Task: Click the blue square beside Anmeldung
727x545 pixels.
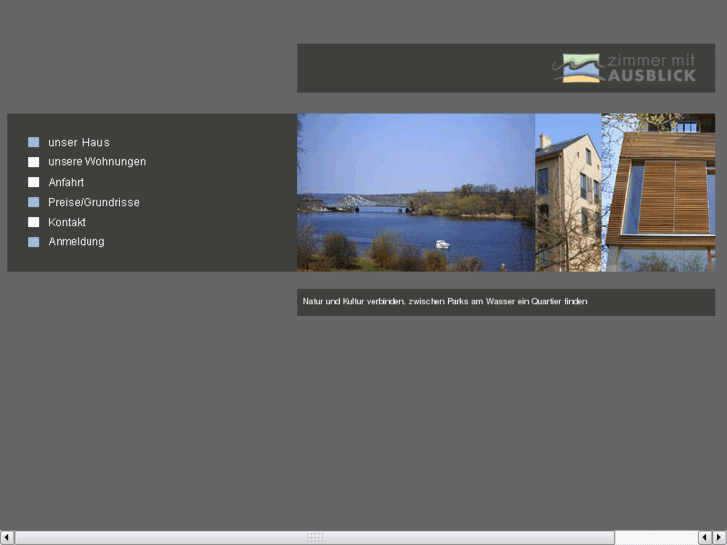Action: pos(33,242)
